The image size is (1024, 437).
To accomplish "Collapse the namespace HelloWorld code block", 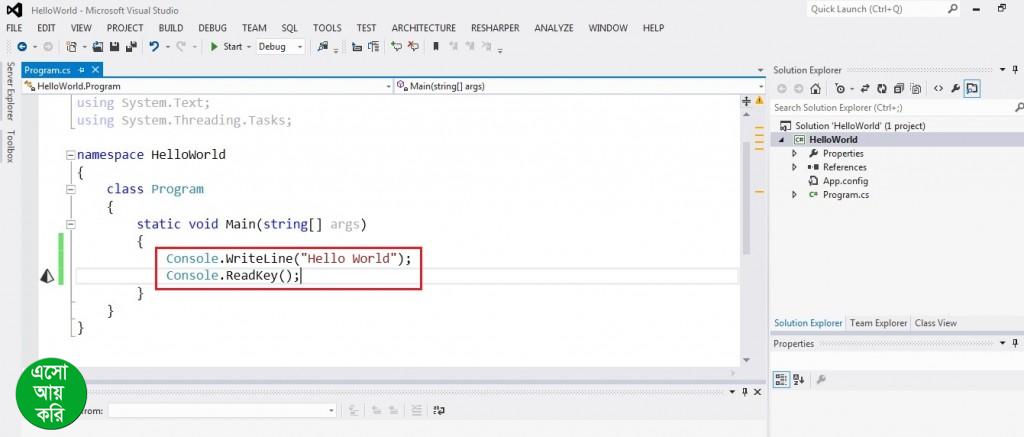I will tap(69, 155).
